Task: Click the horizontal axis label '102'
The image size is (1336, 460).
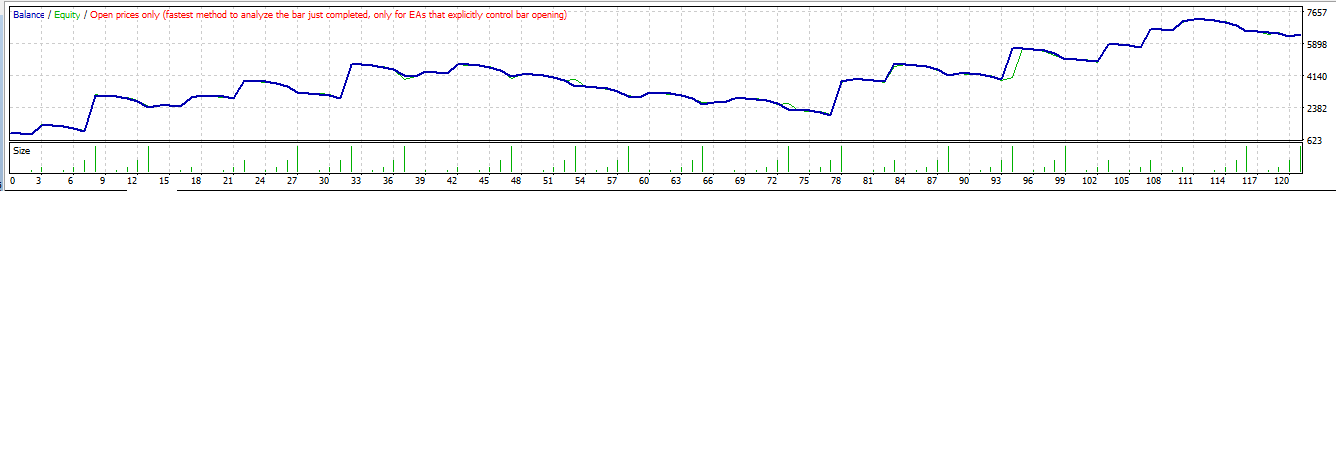Action: tap(1090, 181)
